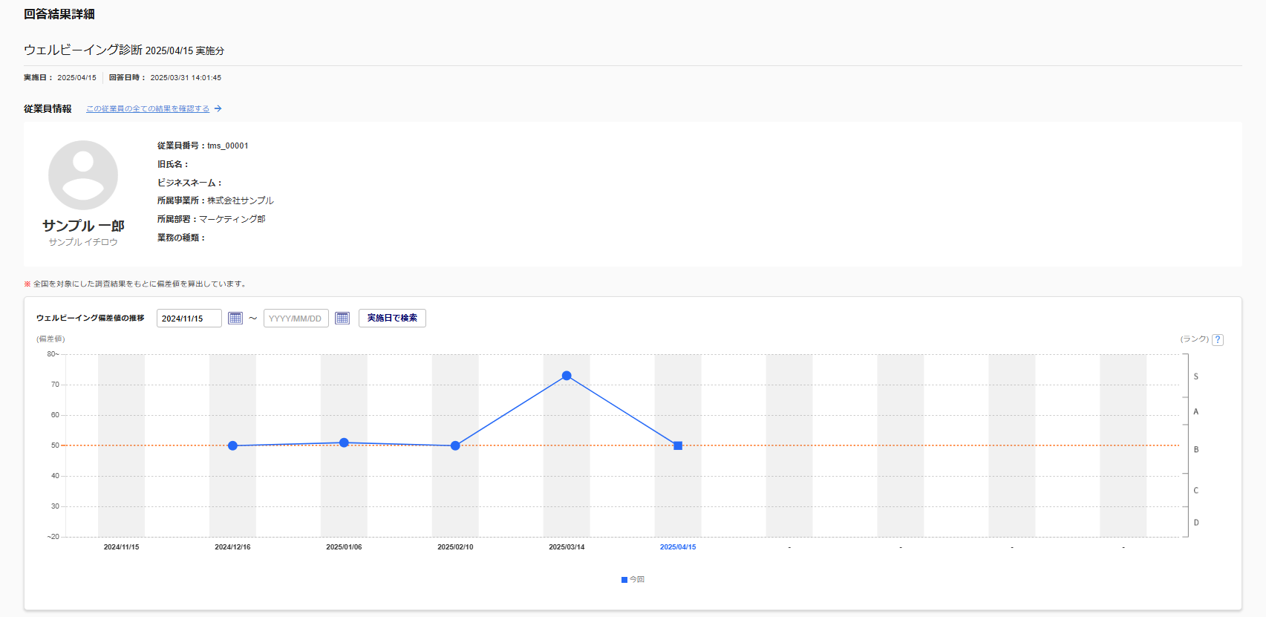Focus the empty YYYY/MM/DD end date field
This screenshot has width=1266, height=617.
pyautogui.click(x=295, y=318)
